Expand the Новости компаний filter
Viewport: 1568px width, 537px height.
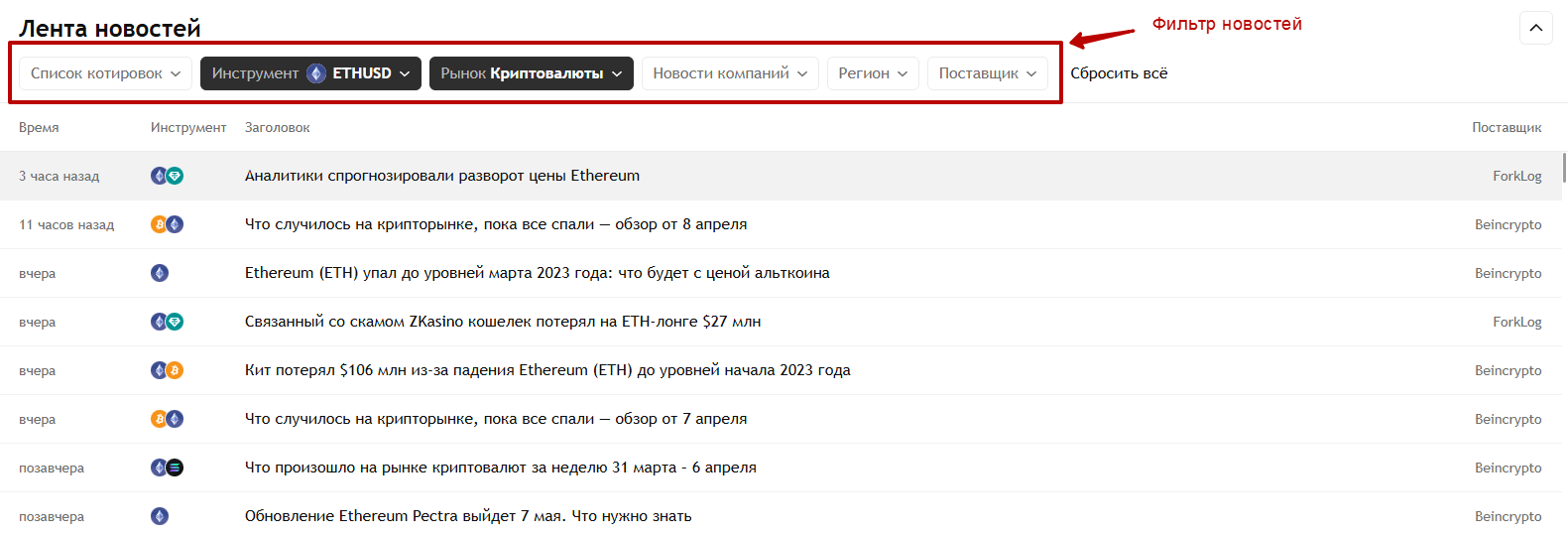click(730, 73)
